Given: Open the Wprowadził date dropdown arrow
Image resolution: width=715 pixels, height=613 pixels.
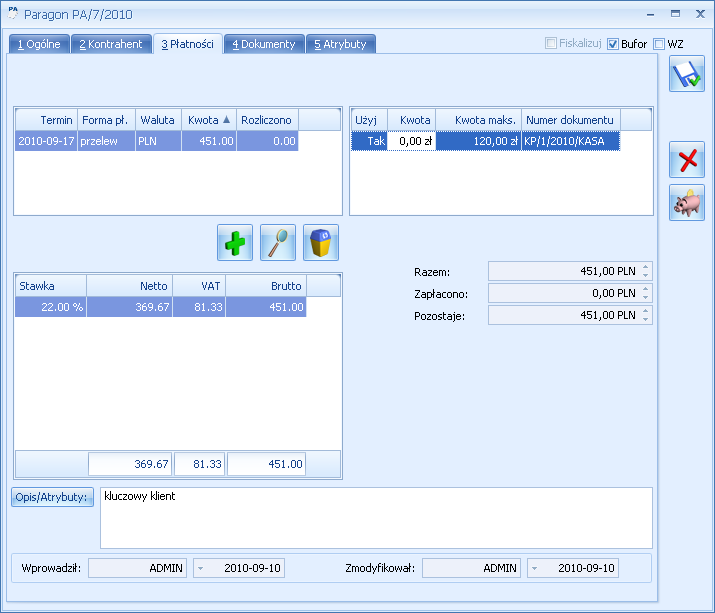Looking at the screenshot, I should 200,568.
